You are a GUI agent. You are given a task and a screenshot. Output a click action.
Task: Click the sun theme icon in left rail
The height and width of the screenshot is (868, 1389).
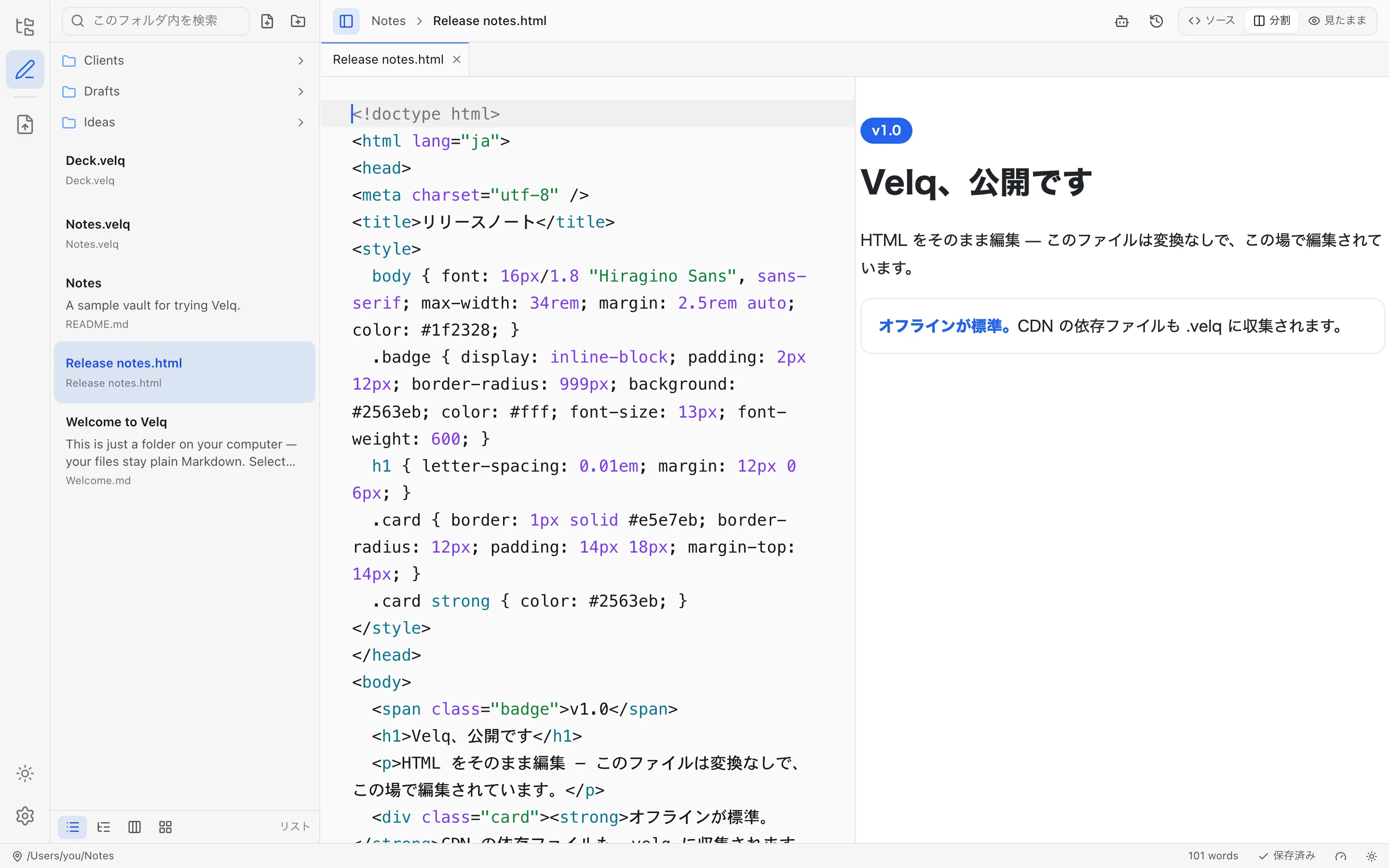[x=25, y=773]
